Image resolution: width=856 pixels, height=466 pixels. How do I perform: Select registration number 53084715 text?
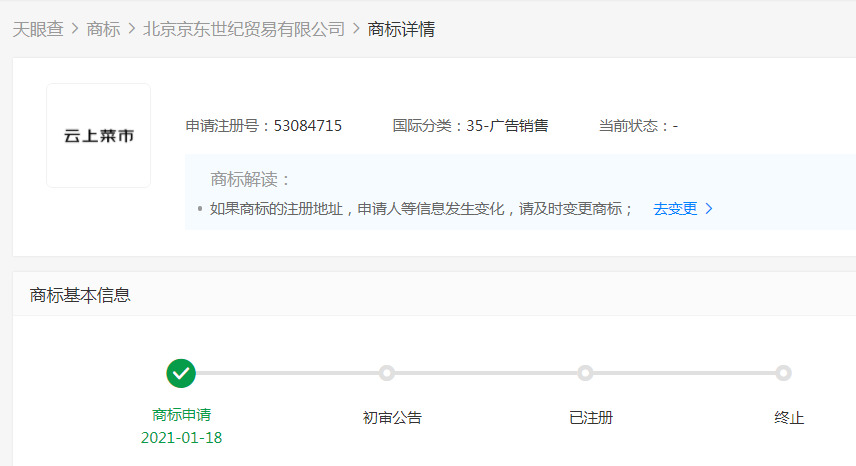(x=307, y=126)
